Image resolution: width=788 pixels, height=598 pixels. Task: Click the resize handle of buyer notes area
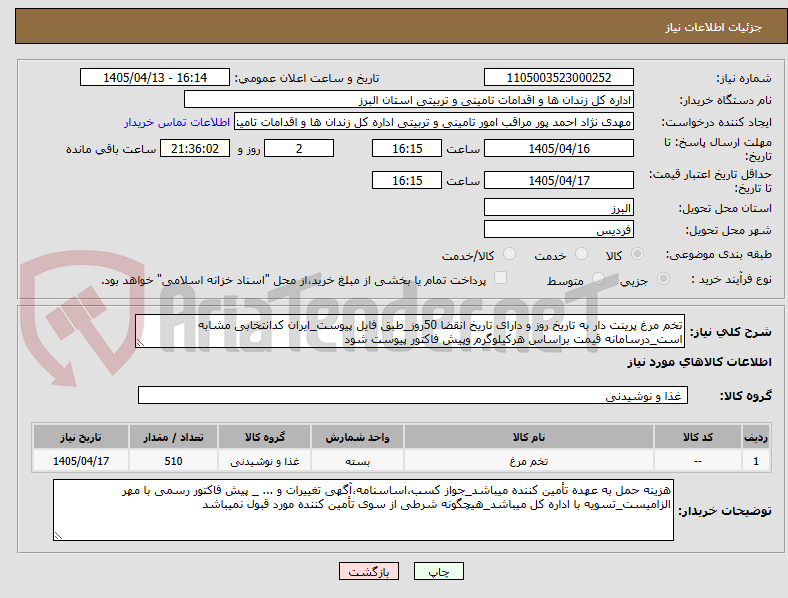(58, 536)
